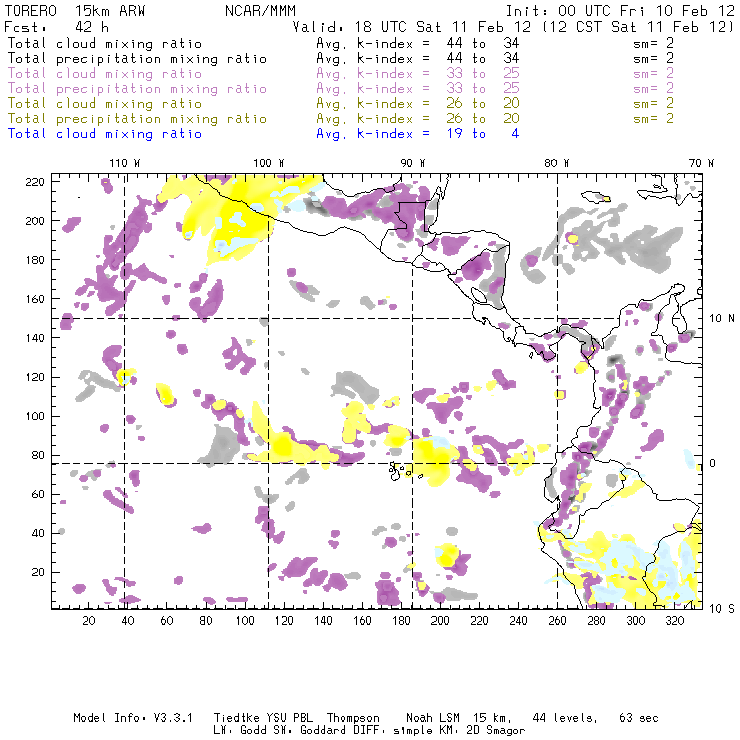Select the "160" vertical axis tick label
This screenshot has height=740, width=740.
click(35, 299)
